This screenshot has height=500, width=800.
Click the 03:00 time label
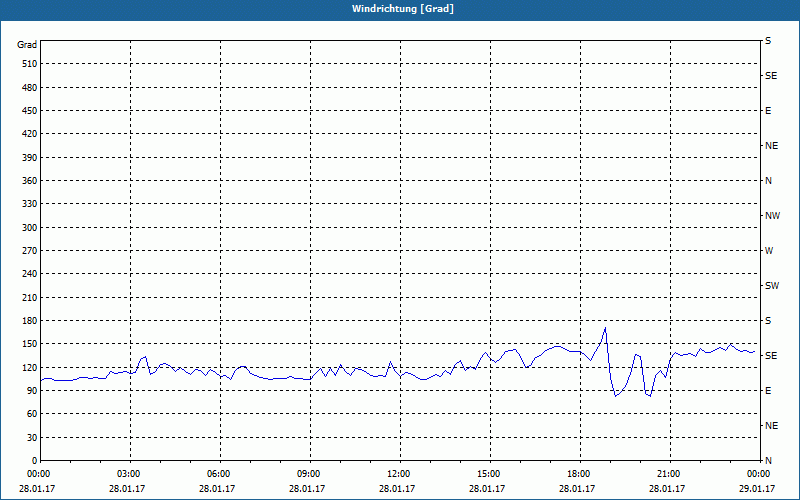click(131, 474)
